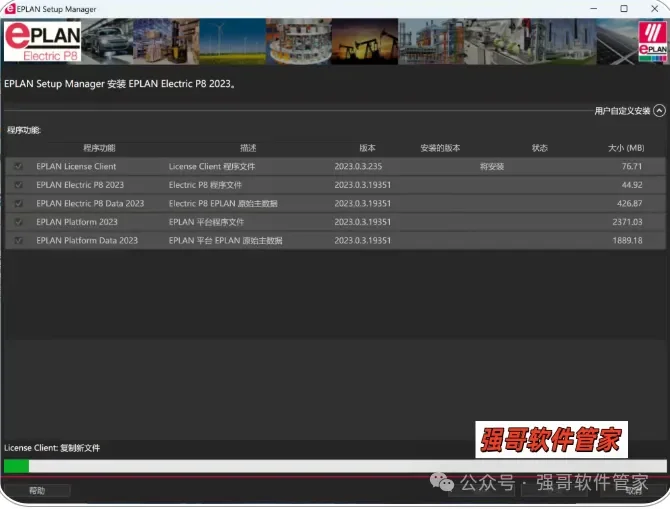Close the EPLAN Setup Manager window
This screenshot has width=670, height=509.
pyautogui.click(x=655, y=9)
